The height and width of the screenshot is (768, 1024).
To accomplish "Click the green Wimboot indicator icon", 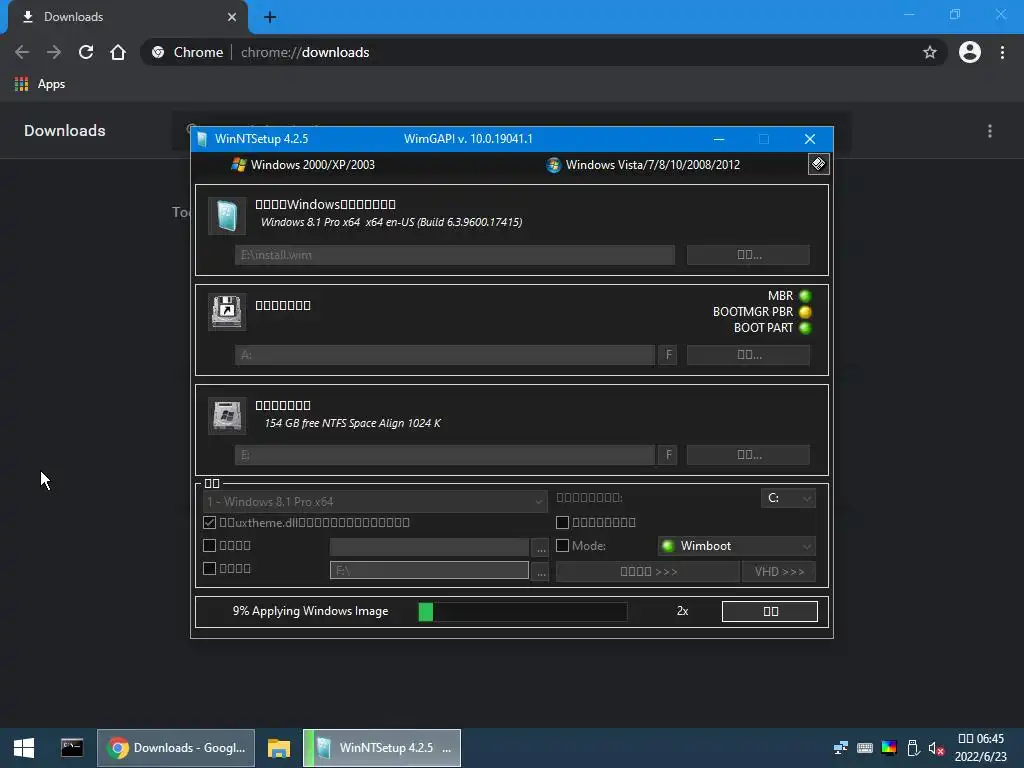I will 667,546.
